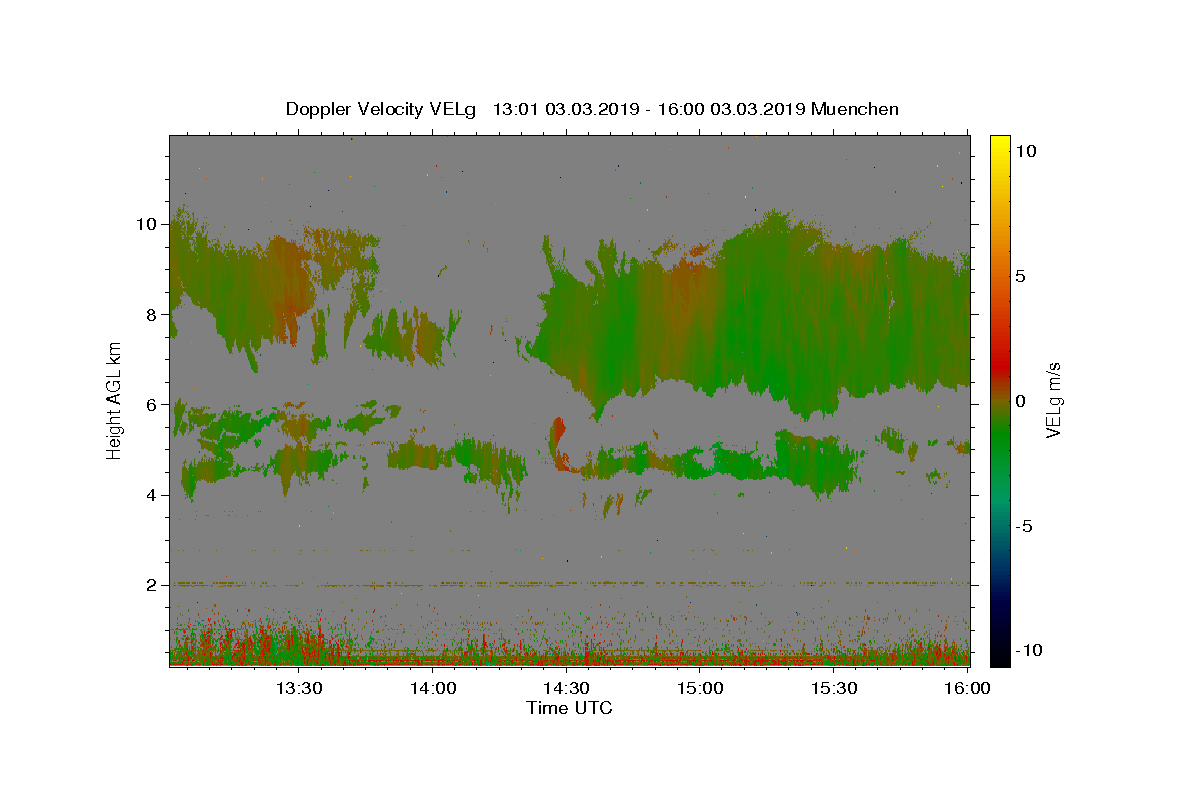Click the colorbar label 5
The height and width of the screenshot is (800, 1200).
click(x=1021, y=276)
